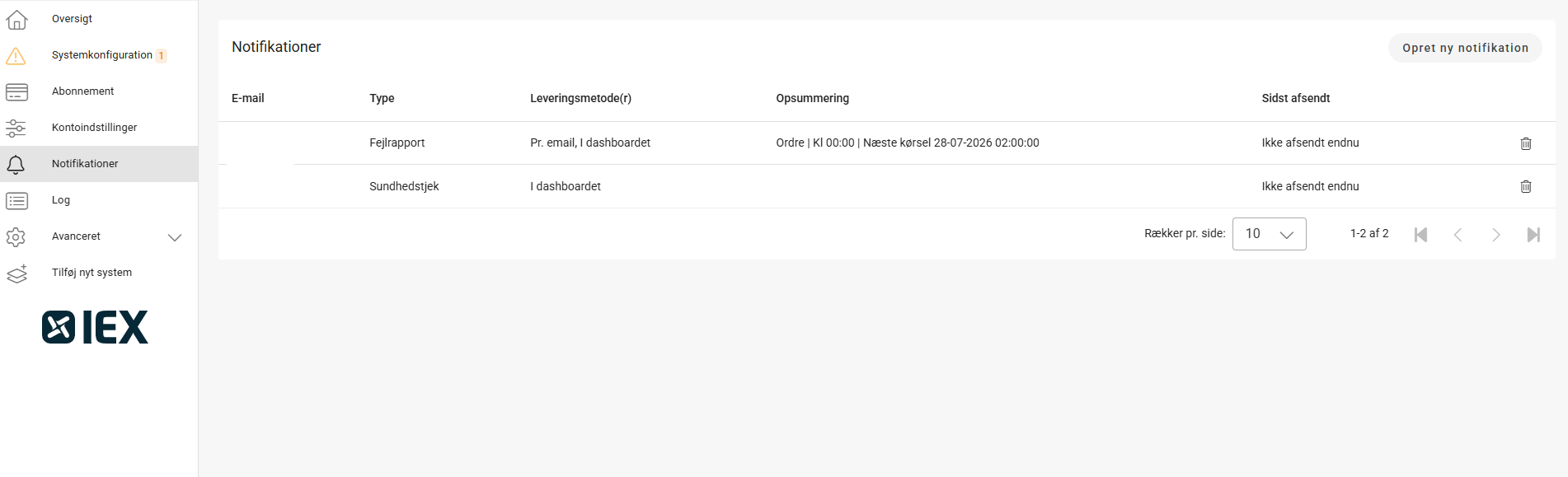Click the Tilføj nyt system layers icon
The height and width of the screenshot is (477, 1568).
(16, 273)
